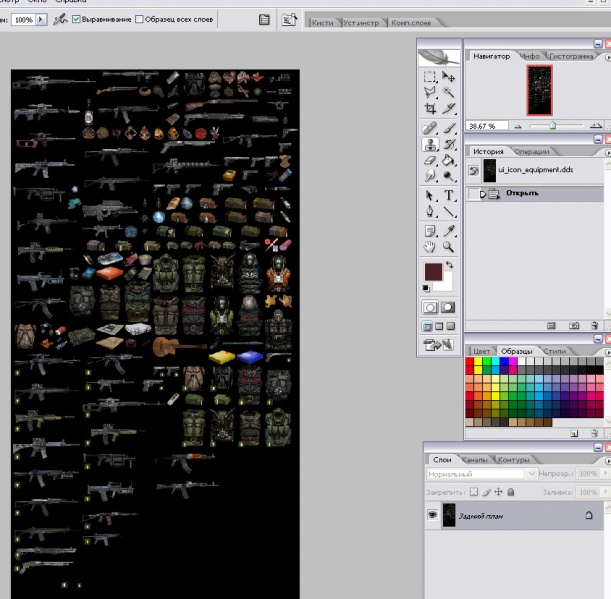Activate the Eyedropper tool

[448, 231]
